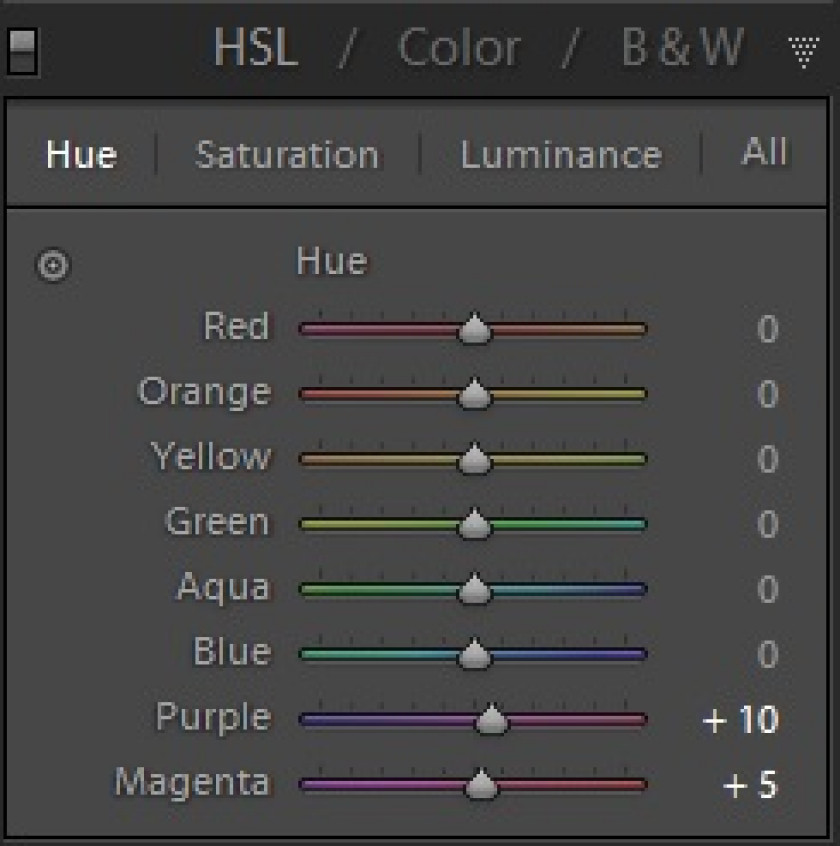Screen dimensions: 840x846
Task: Select the targeted adjustment tool icon
Action: point(53,265)
